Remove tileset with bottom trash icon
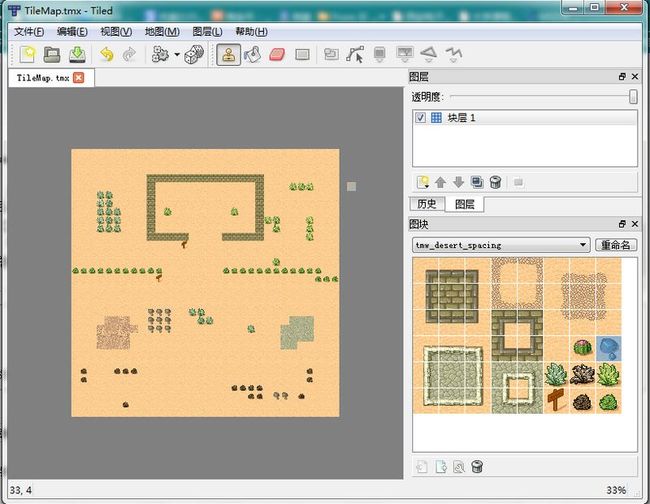Screen dimensions: 650x504 pos(477,467)
